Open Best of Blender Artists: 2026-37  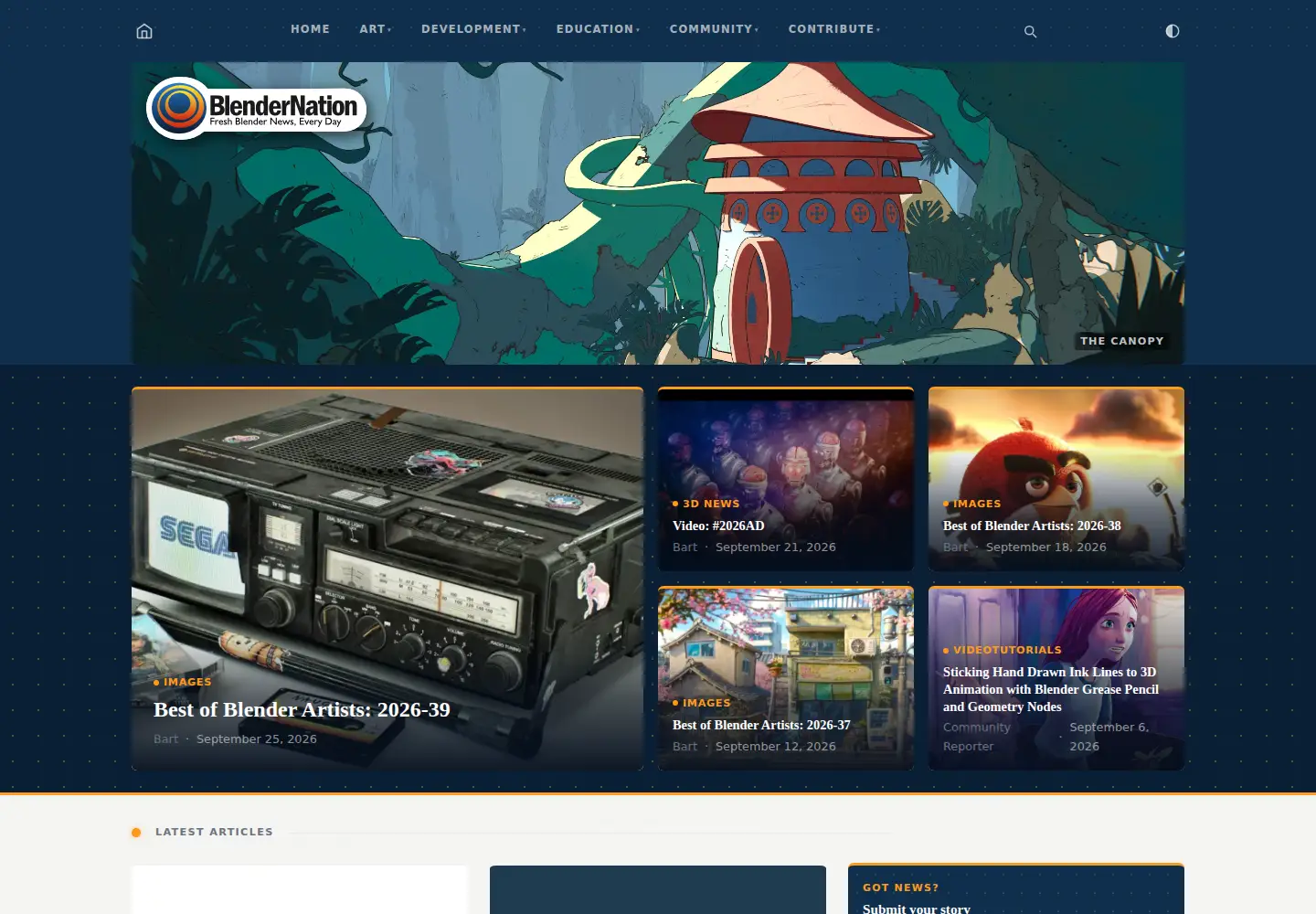761,725
